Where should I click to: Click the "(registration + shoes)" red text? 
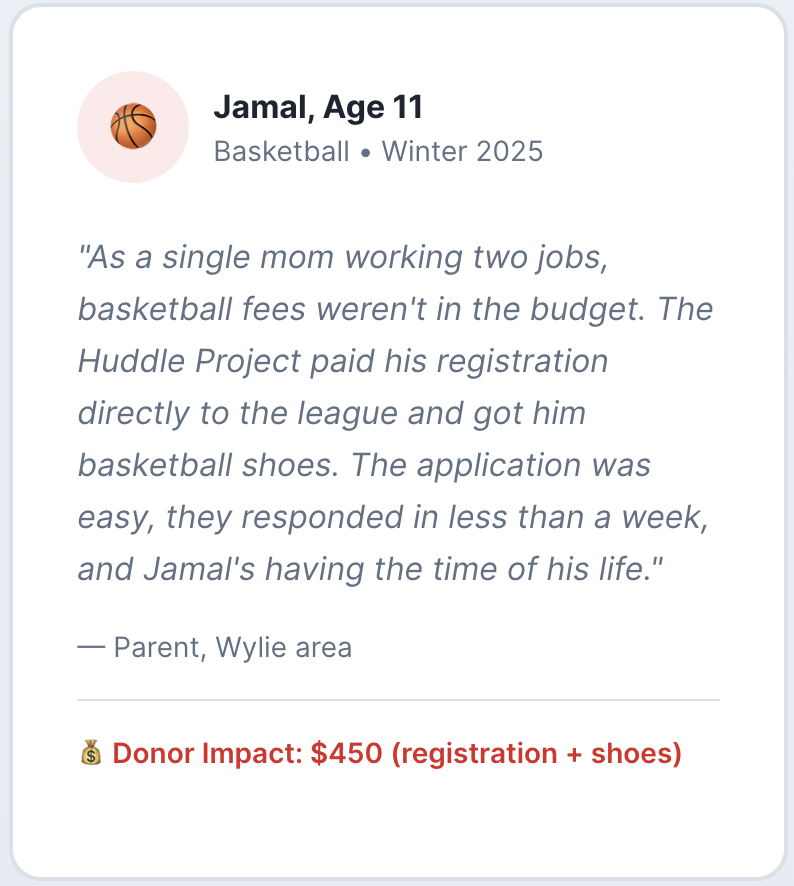coord(536,753)
